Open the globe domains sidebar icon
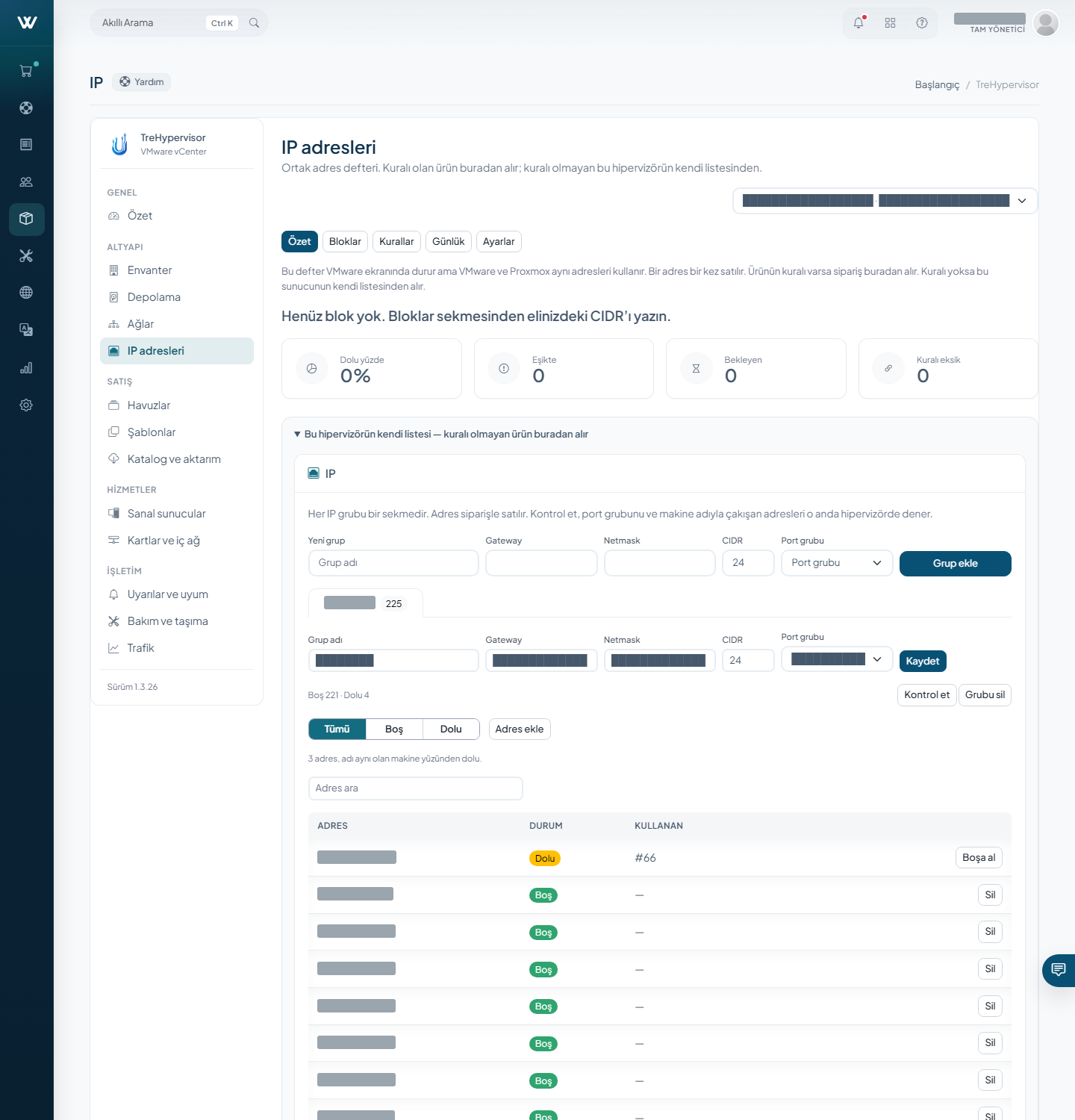The height and width of the screenshot is (1120, 1075). [26, 293]
